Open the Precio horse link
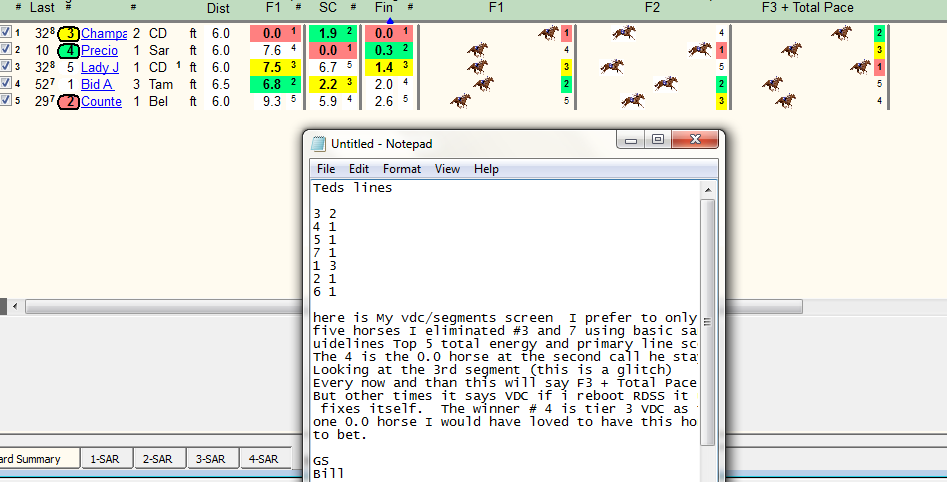This screenshot has height=482, width=947. [100, 50]
